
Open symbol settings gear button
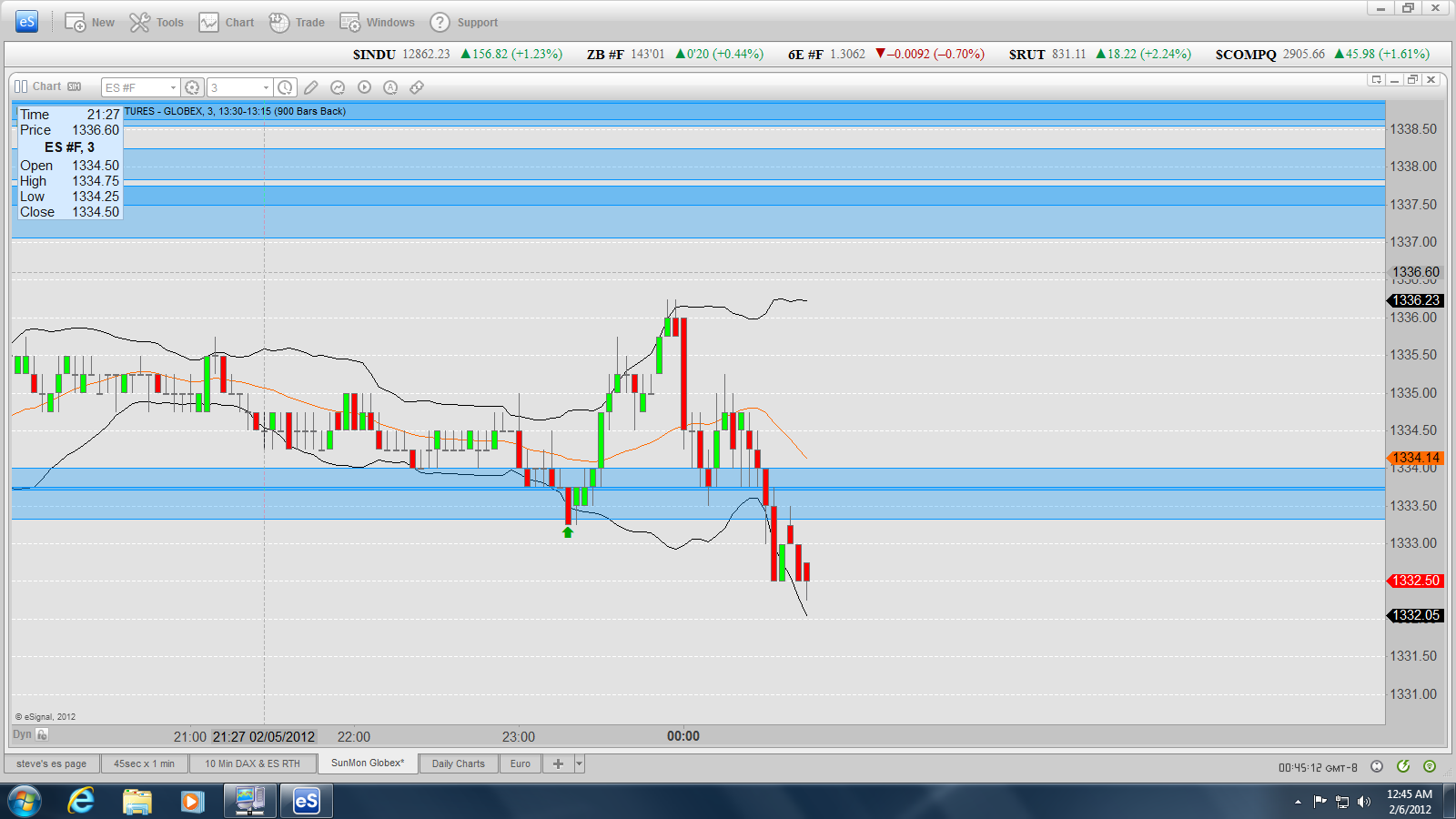(x=192, y=87)
